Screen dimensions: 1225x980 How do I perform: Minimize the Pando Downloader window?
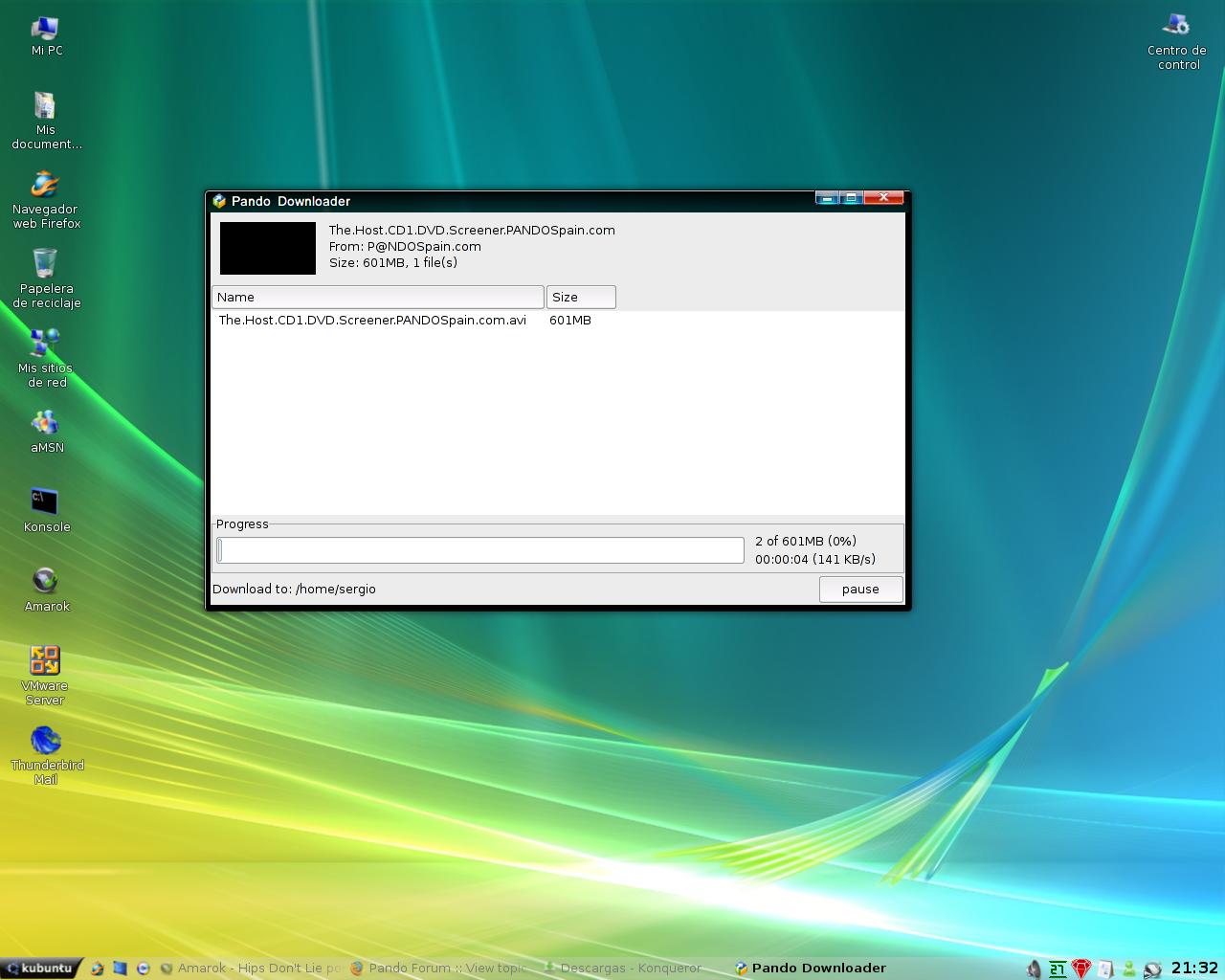point(827,197)
